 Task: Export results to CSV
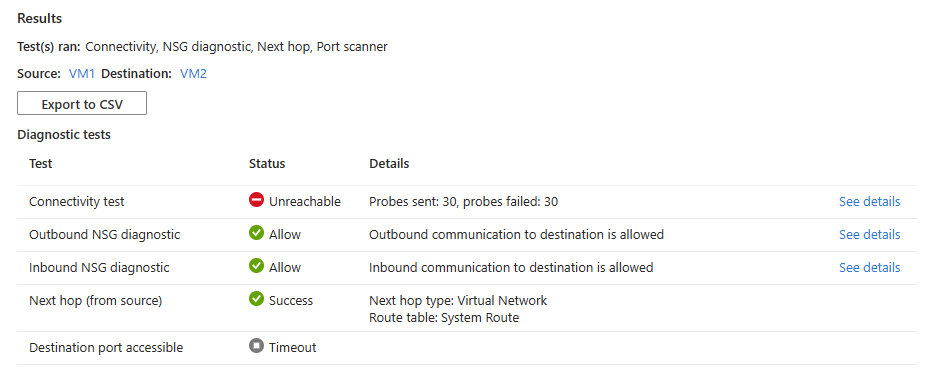coord(82,104)
